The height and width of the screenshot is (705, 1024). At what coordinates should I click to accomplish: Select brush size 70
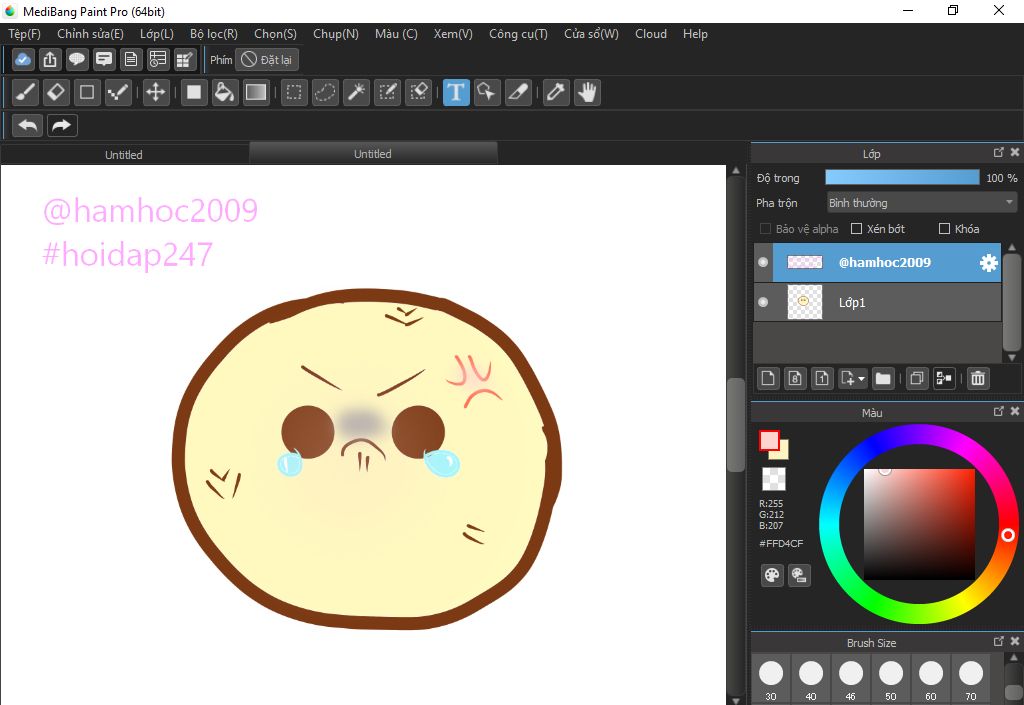[x=970, y=679]
